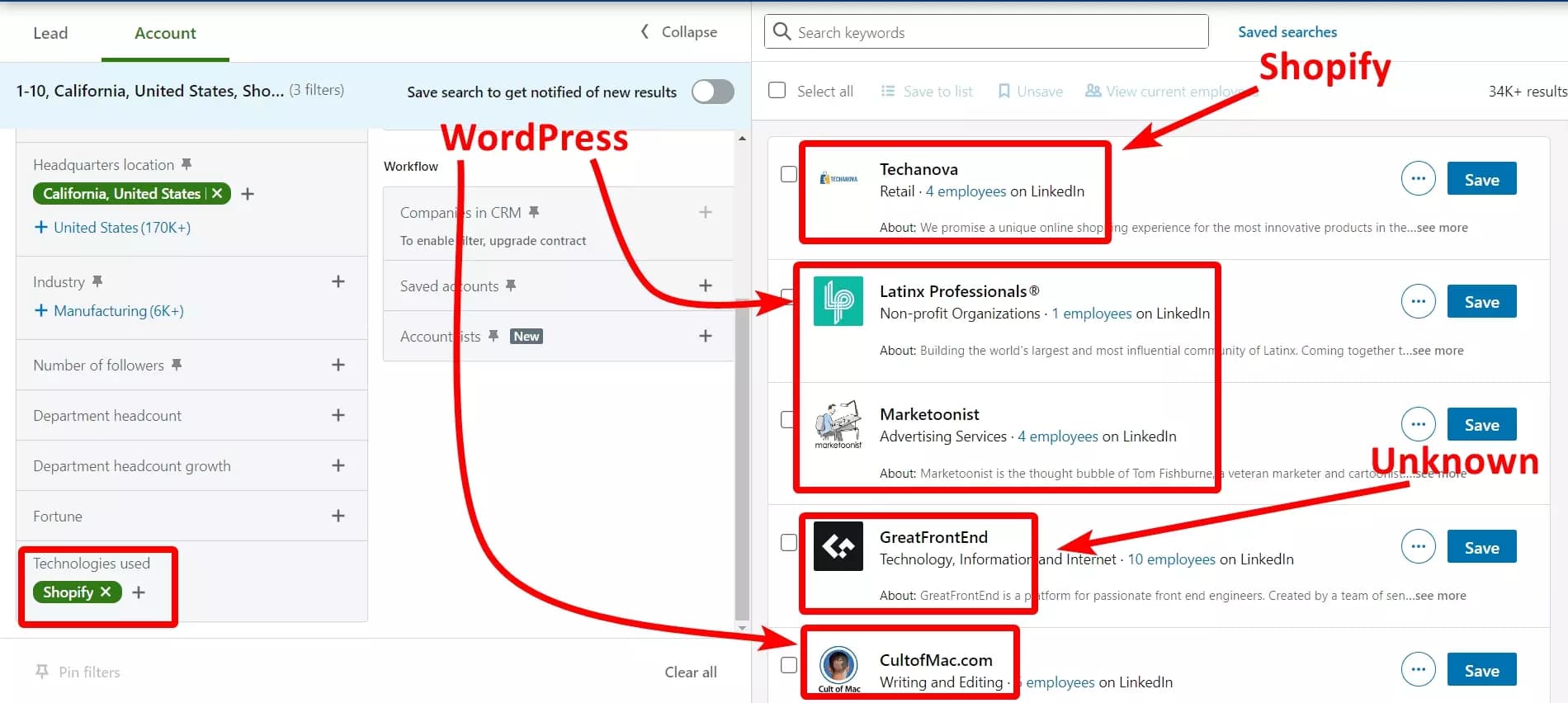The image size is (1568, 703).
Task: Tick the Techanova result checkbox
Action: (x=789, y=174)
